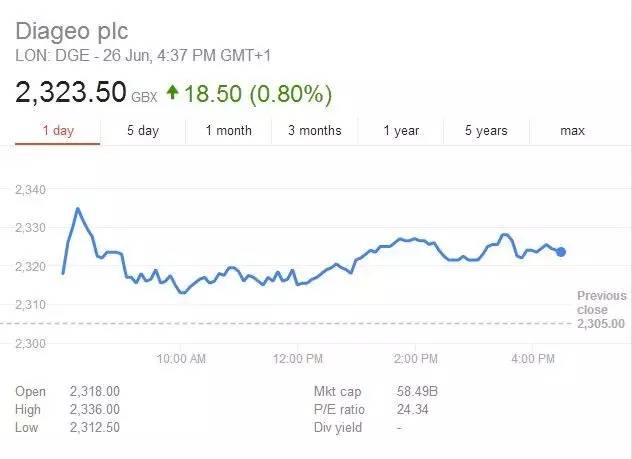632x459 pixels.
Task: Click the green up arrow icon
Action: [172, 93]
